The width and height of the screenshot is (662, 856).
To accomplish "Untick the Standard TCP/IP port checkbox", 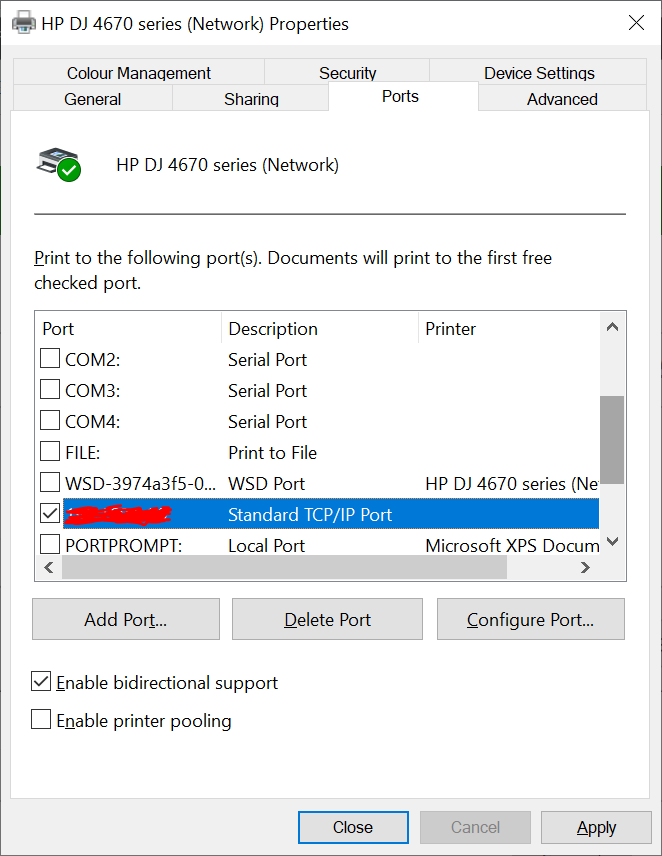I will (x=50, y=515).
